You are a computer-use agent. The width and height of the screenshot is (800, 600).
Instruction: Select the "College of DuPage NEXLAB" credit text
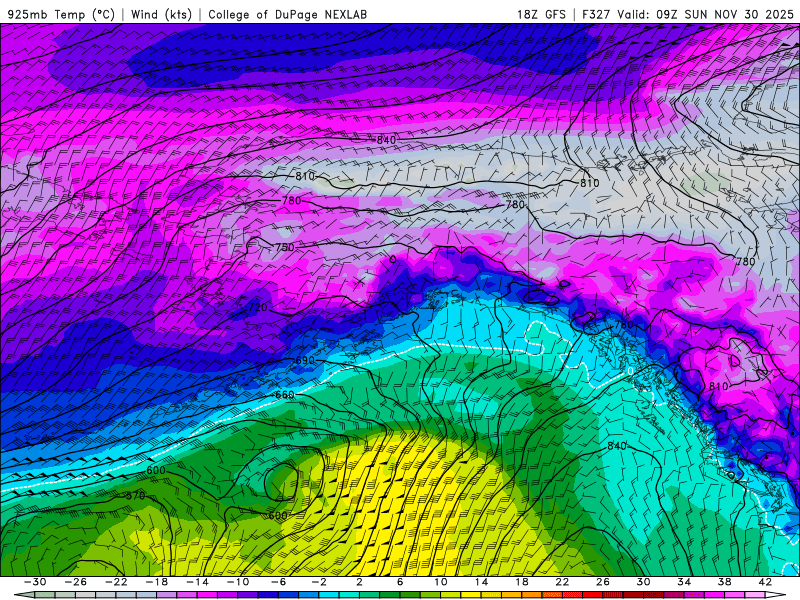[287, 14]
